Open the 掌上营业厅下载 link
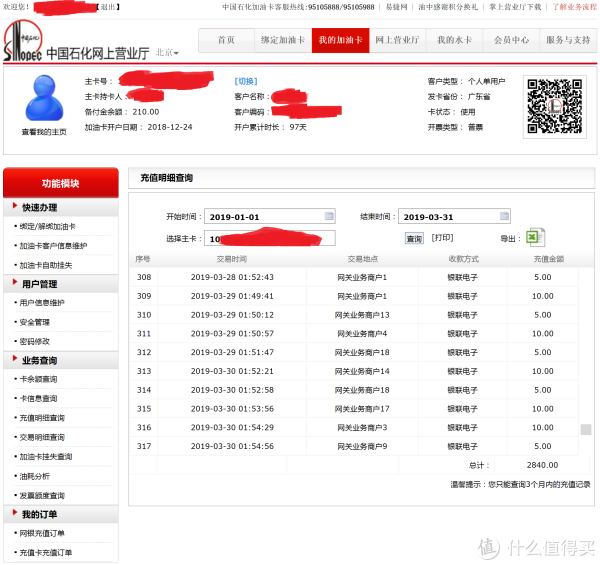 515,7
